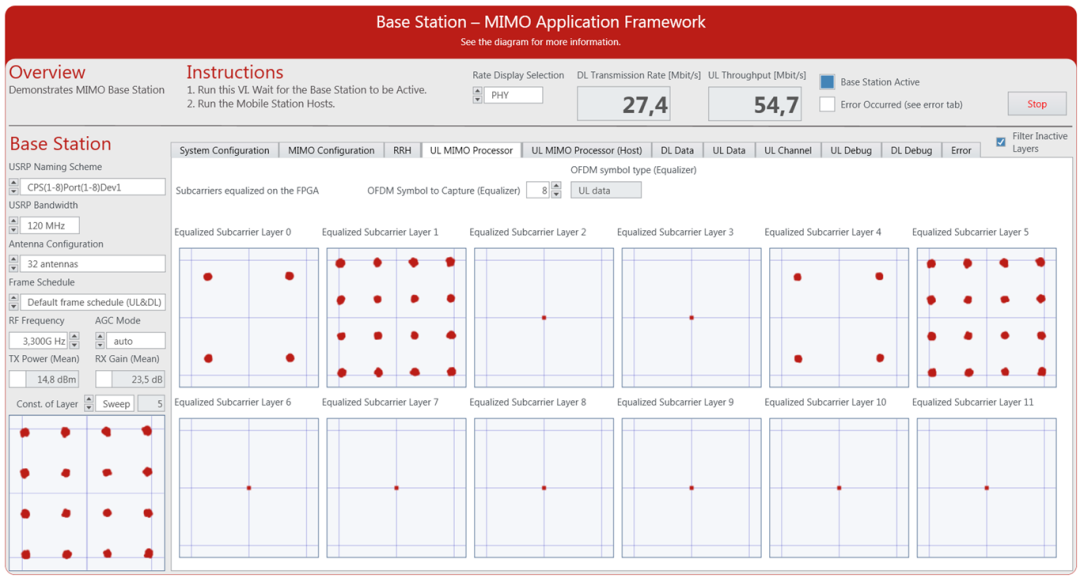Click the Frame Schedule stepper arrows
Image resolution: width=1080 pixels, height=578 pixels.
click(14, 302)
